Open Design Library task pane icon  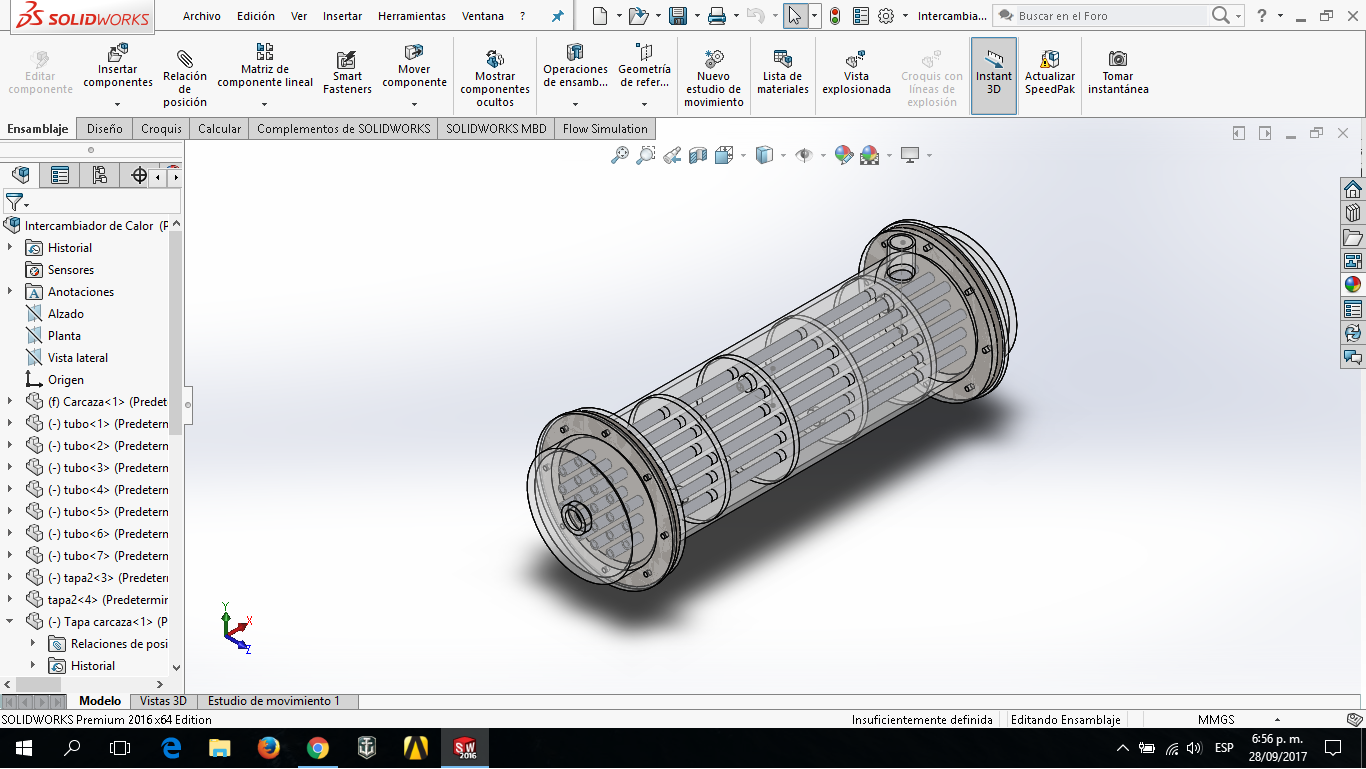(1353, 213)
